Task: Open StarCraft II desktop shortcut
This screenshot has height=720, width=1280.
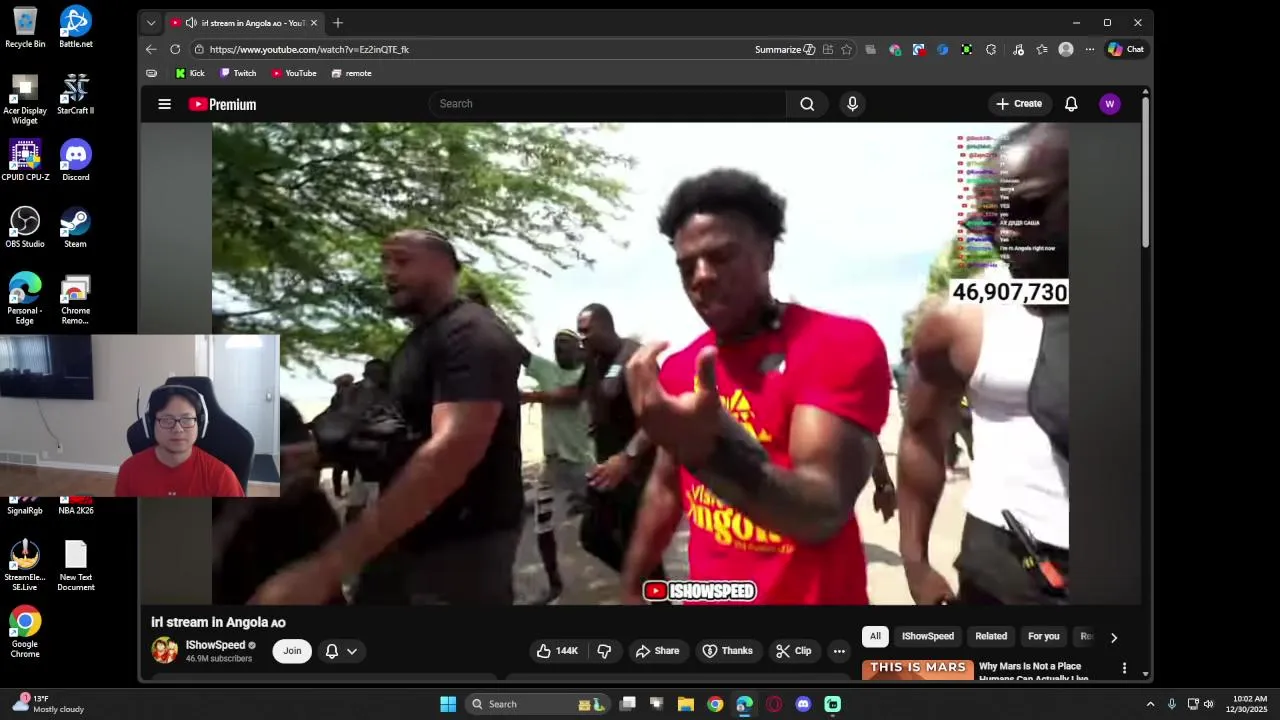Action: pyautogui.click(x=76, y=94)
